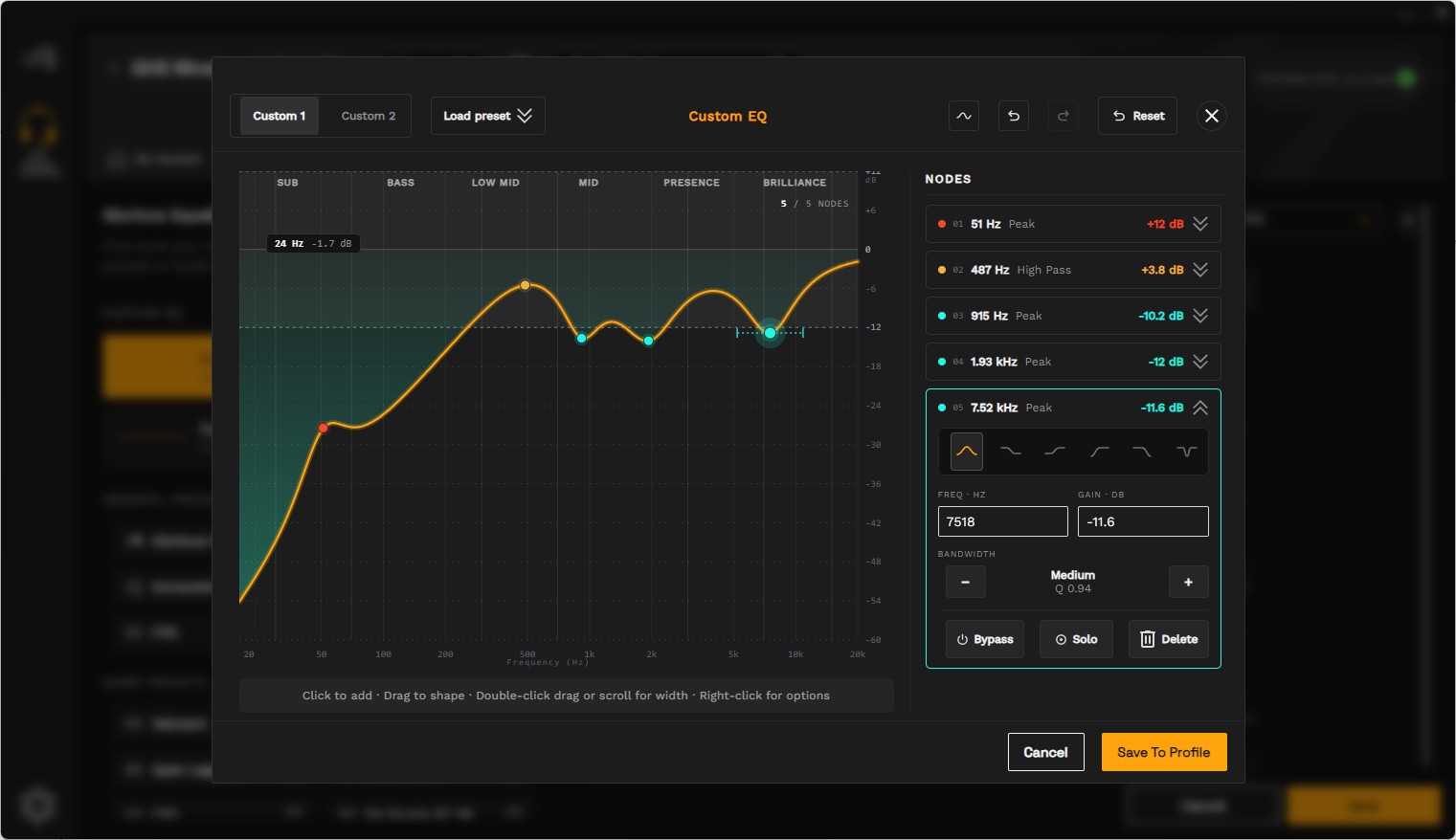Image resolution: width=1456 pixels, height=840 pixels.
Task: Choose the low shelf filter icon
Action: [1011, 452]
